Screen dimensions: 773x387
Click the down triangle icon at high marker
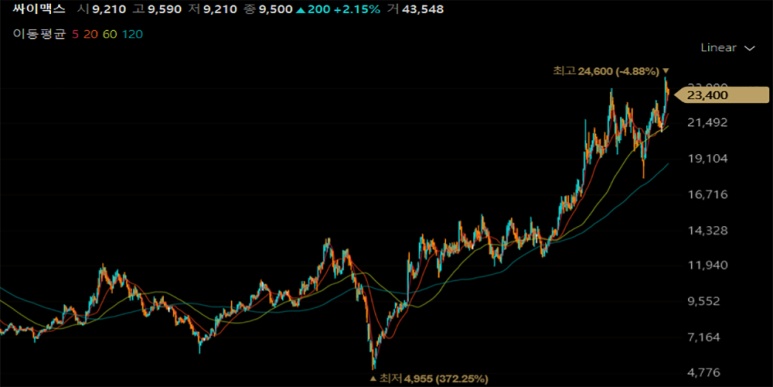pos(666,71)
